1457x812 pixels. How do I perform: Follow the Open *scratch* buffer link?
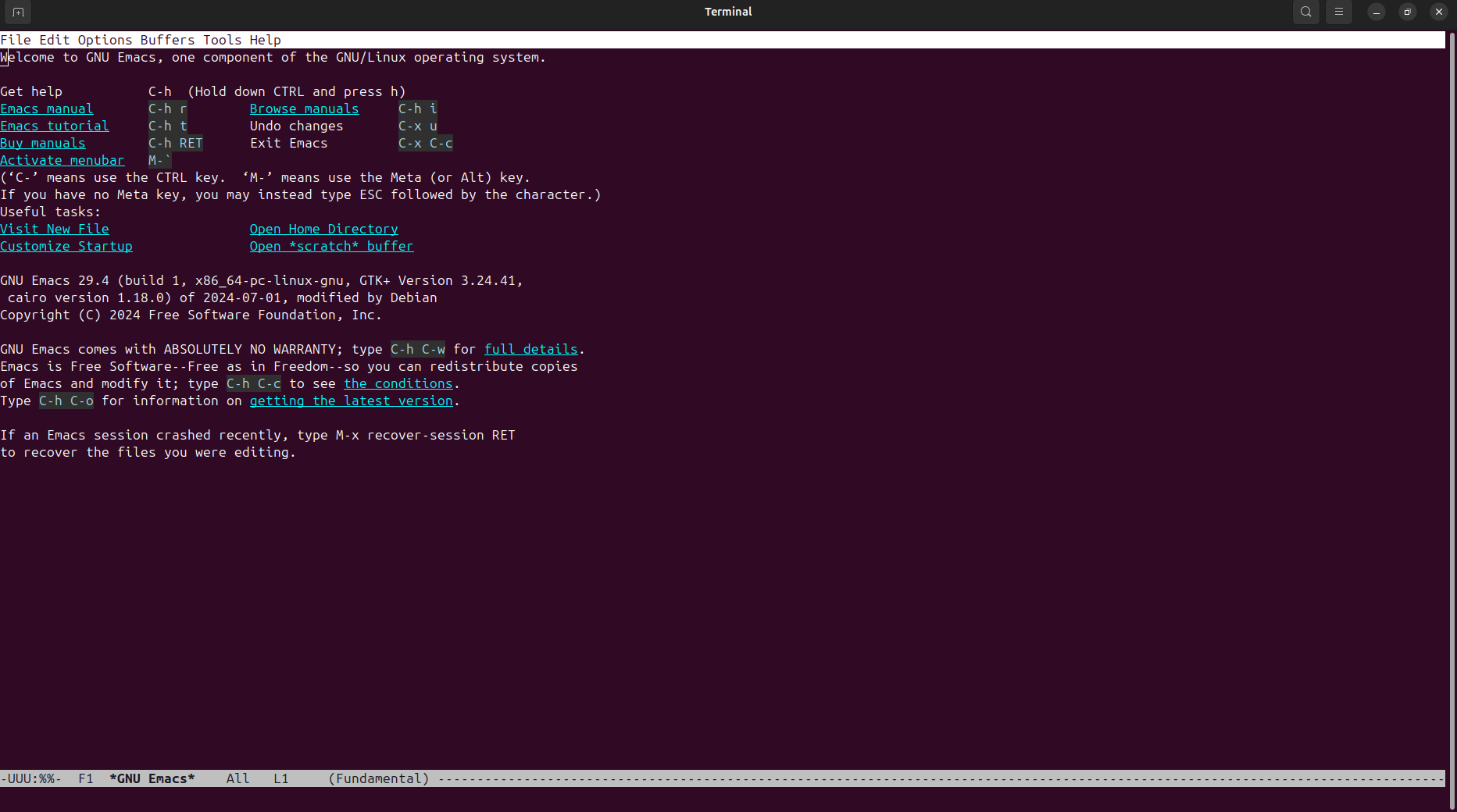tap(332, 246)
